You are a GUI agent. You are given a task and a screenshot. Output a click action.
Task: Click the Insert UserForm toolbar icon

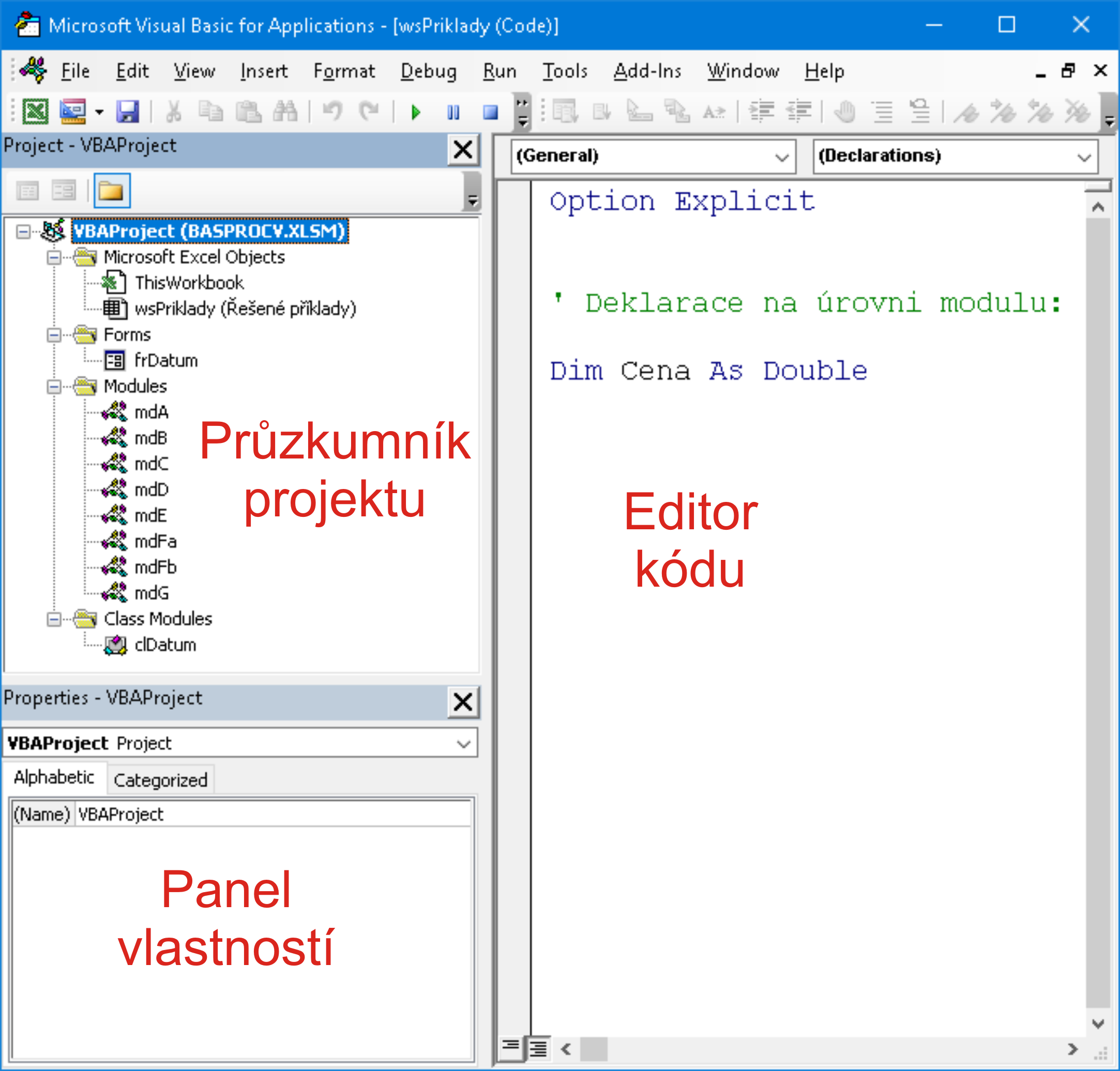(73, 111)
